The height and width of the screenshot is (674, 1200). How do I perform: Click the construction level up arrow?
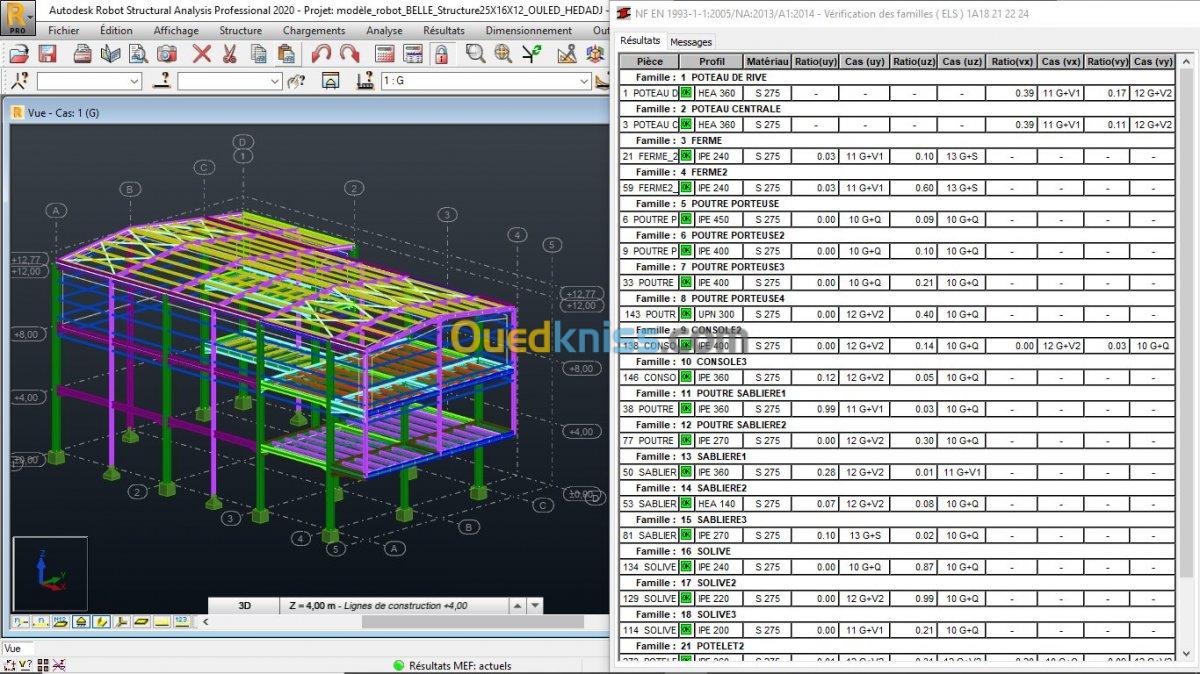tap(518, 605)
